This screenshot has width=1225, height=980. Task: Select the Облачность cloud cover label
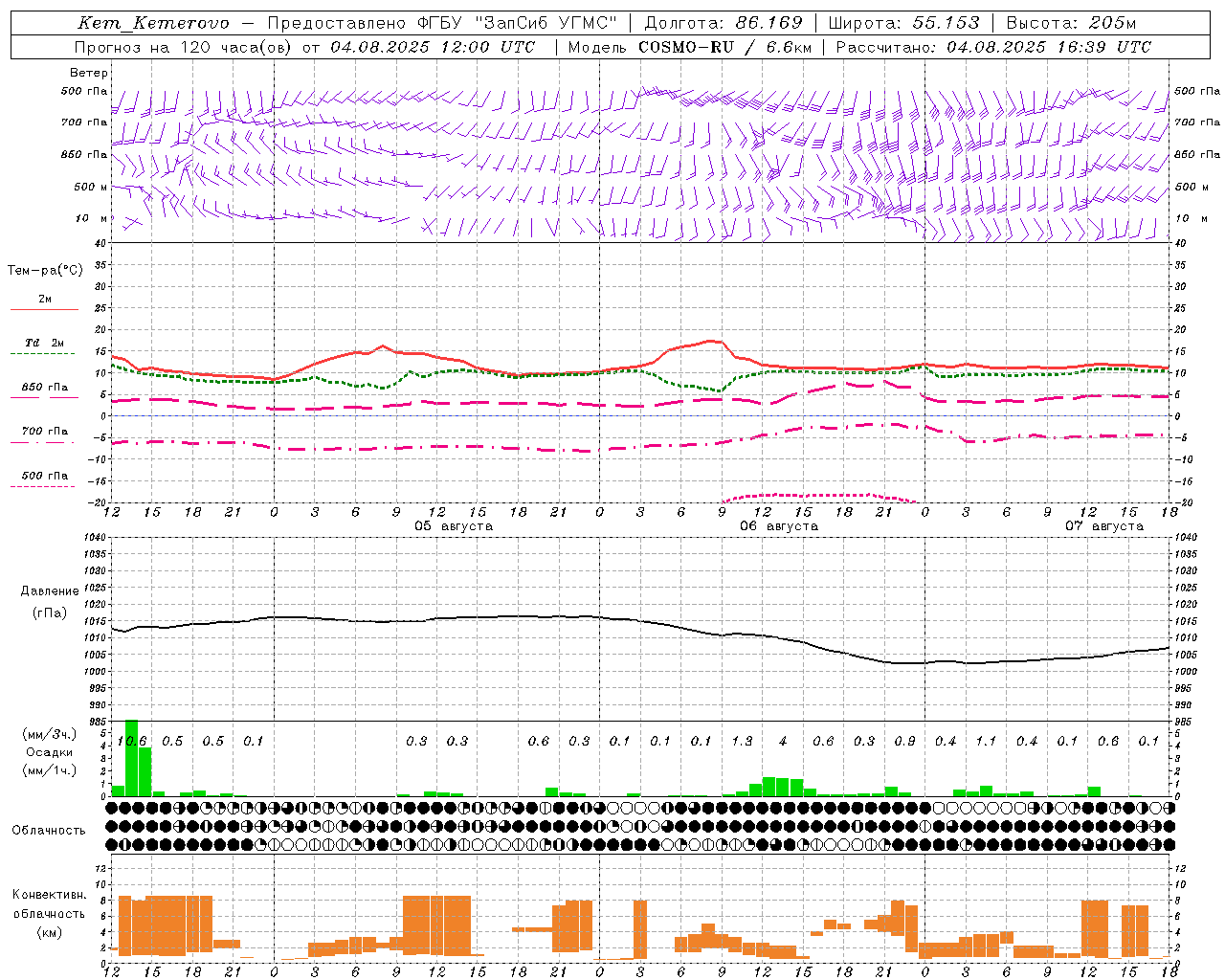pos(49,831)
